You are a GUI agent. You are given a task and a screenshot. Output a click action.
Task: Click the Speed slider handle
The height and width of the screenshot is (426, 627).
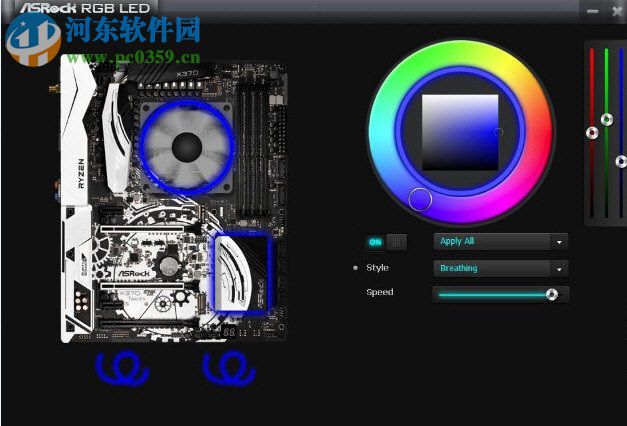tap(551, 295)
